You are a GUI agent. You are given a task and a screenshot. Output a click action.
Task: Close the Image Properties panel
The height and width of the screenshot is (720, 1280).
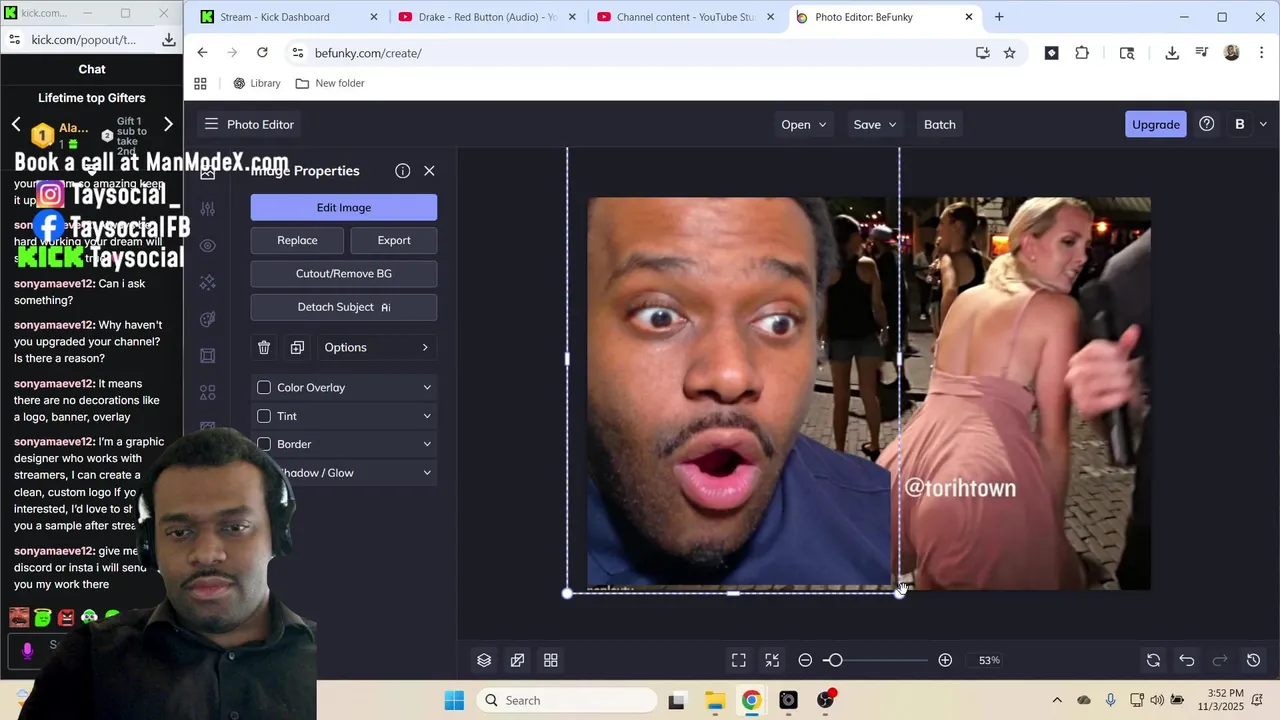[x=429, y=171]
